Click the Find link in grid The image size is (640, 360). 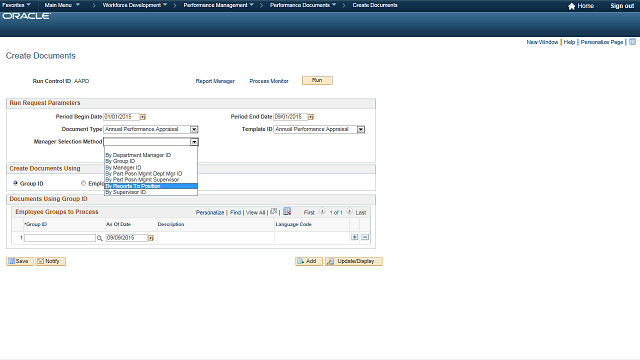pos(236,213)
